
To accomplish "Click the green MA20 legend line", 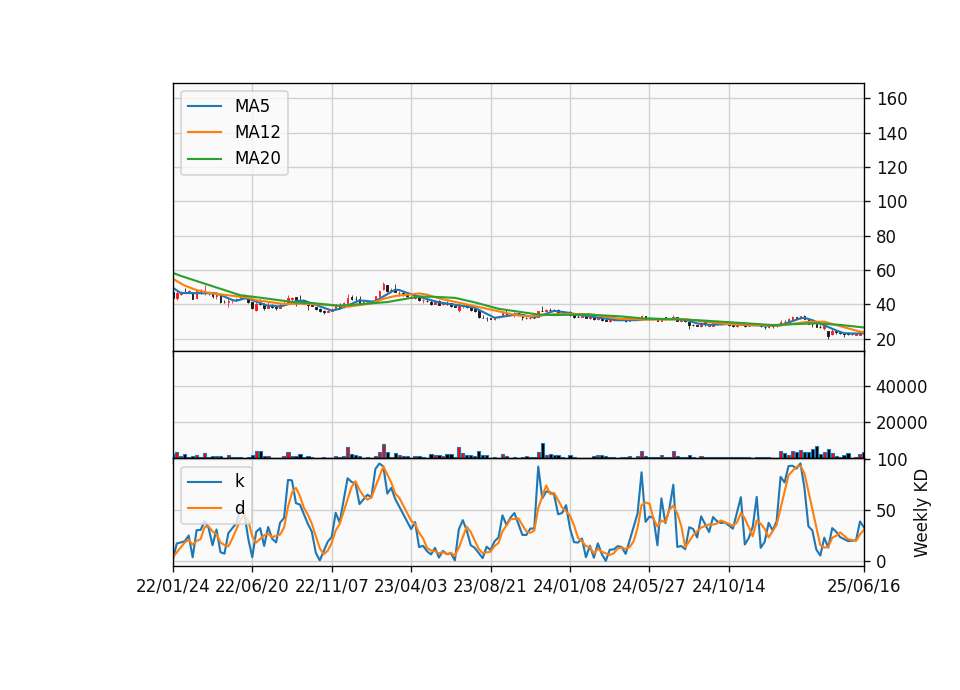I will [x=204, y=159].
